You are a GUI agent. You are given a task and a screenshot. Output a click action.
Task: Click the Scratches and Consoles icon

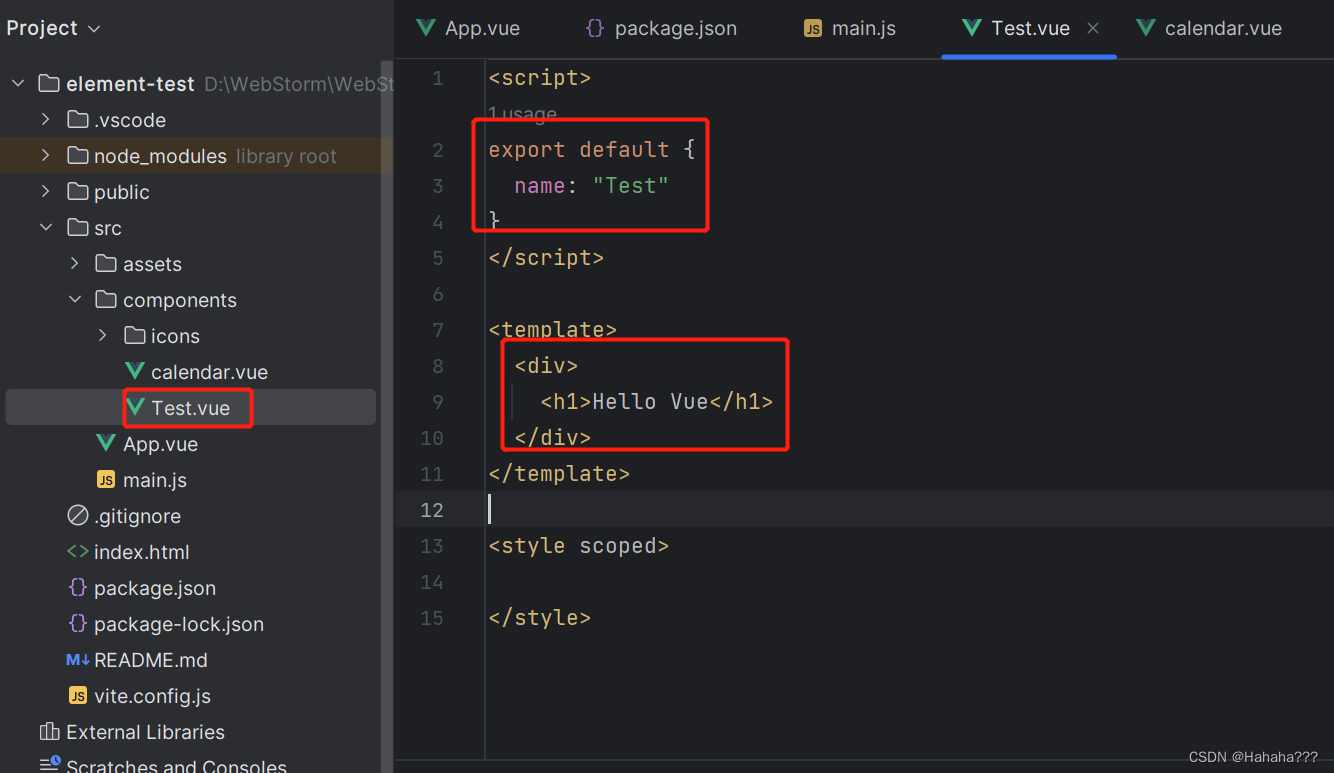[x=49, y=766]
